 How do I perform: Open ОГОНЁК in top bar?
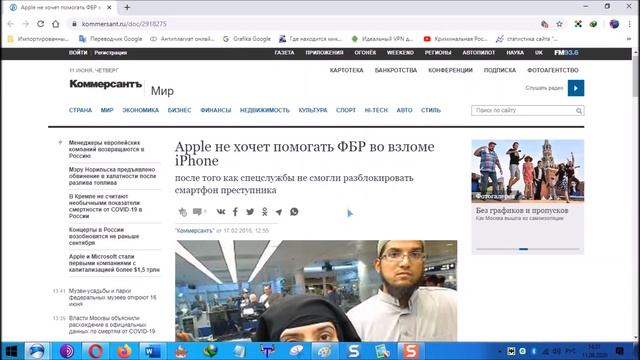tap(365, 53)
